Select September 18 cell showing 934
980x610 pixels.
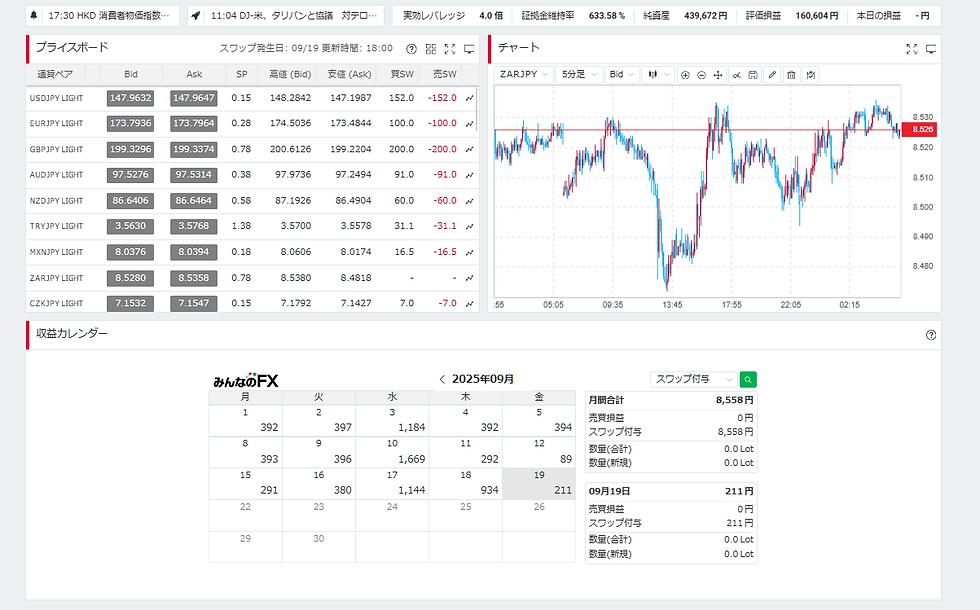click(x=466, y=484)
